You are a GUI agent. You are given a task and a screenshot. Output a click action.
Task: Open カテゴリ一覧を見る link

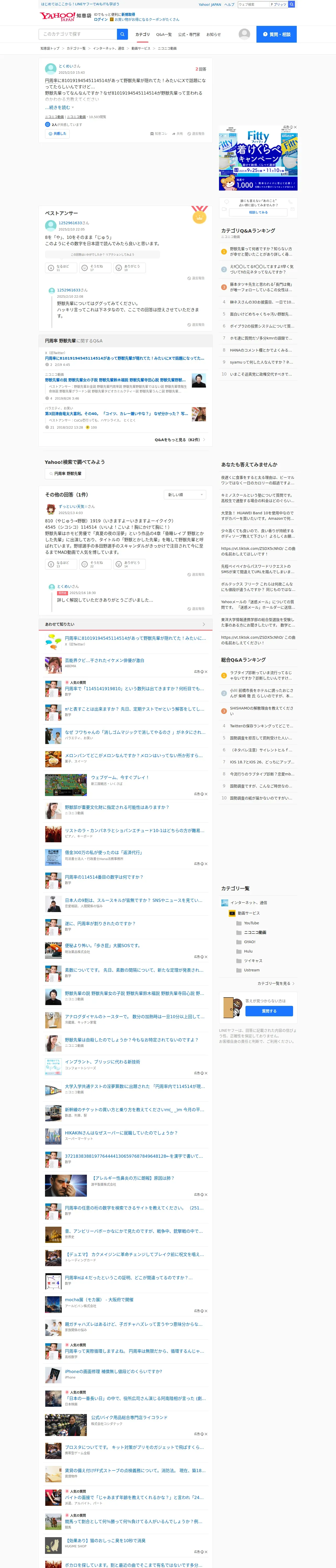[276, 983]
